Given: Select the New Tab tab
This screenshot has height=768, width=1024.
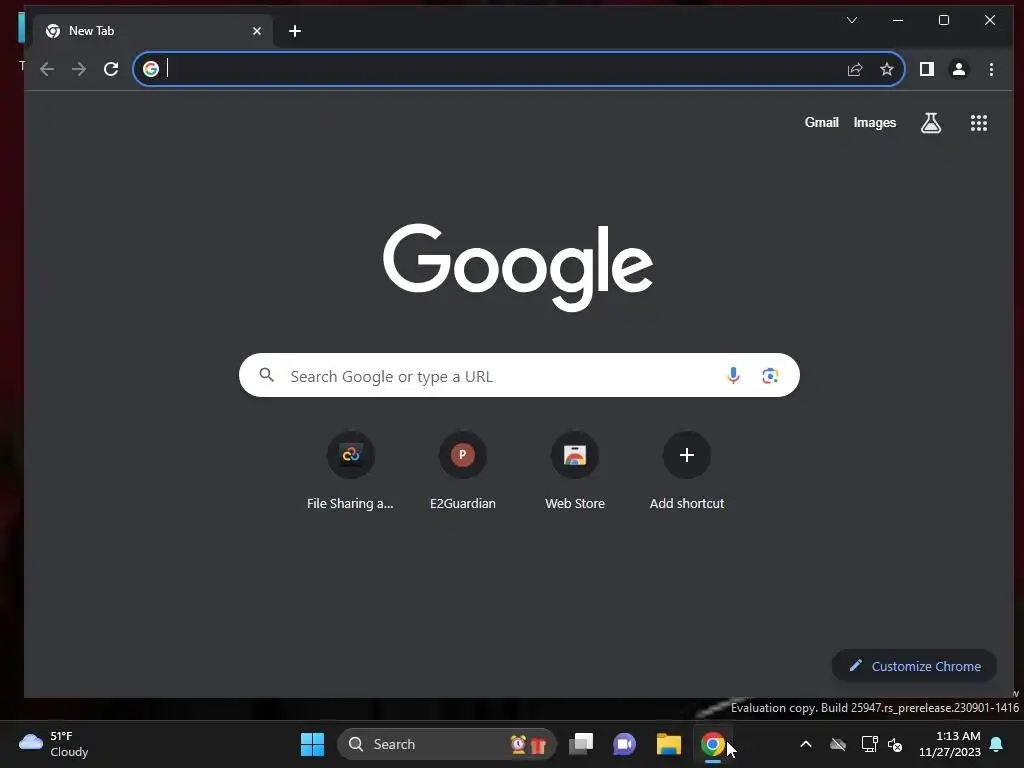Looking at the screenshot, I should tap(152, 31).
